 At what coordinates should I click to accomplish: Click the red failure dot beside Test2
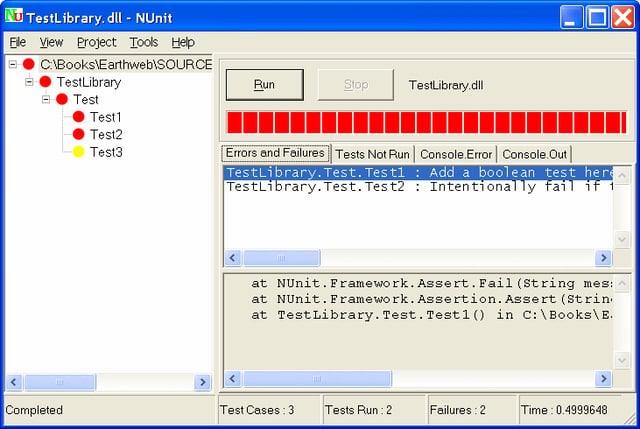click(78, 134)
